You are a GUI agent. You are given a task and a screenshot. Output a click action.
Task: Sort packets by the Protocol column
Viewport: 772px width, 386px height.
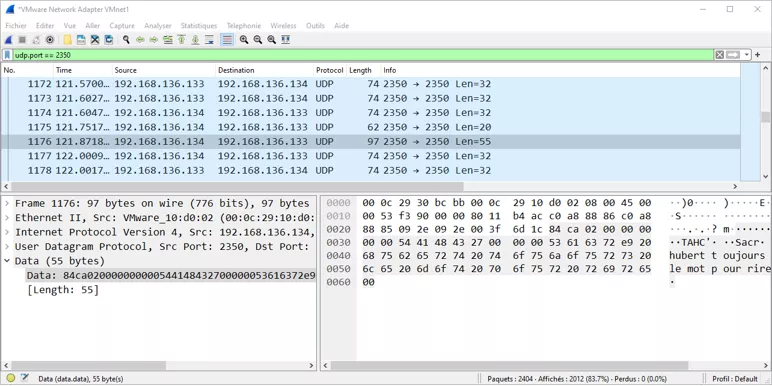pyautogui.click(x=330, y=70)
